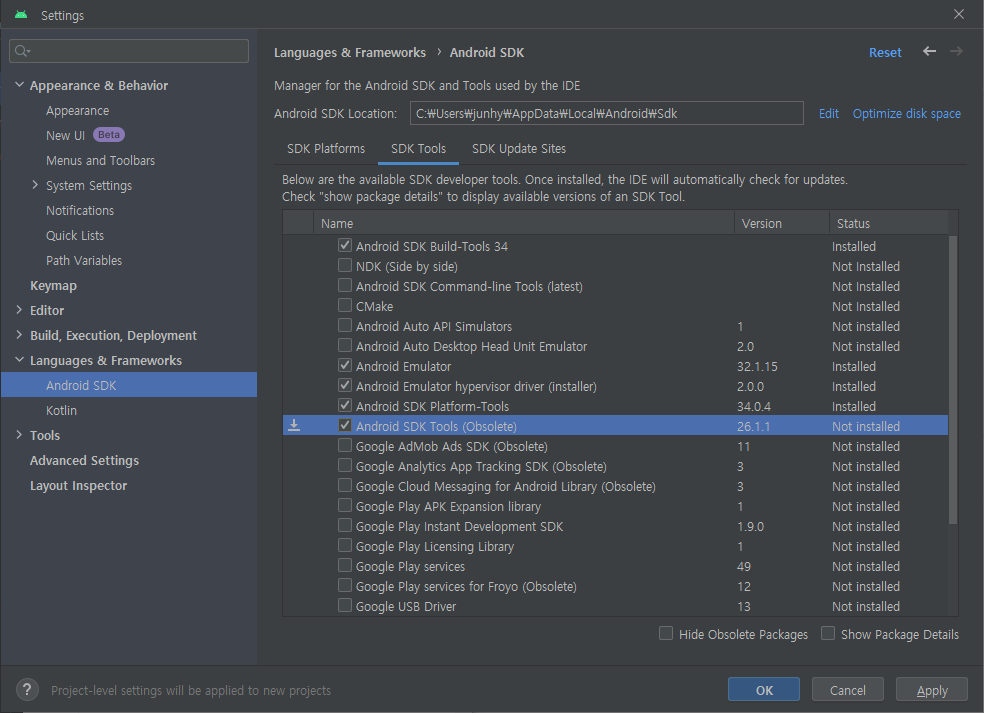The height and width of the screenshot is (713, 984).
Task: Open Quick Lists settings
Action: coord(75,236)
